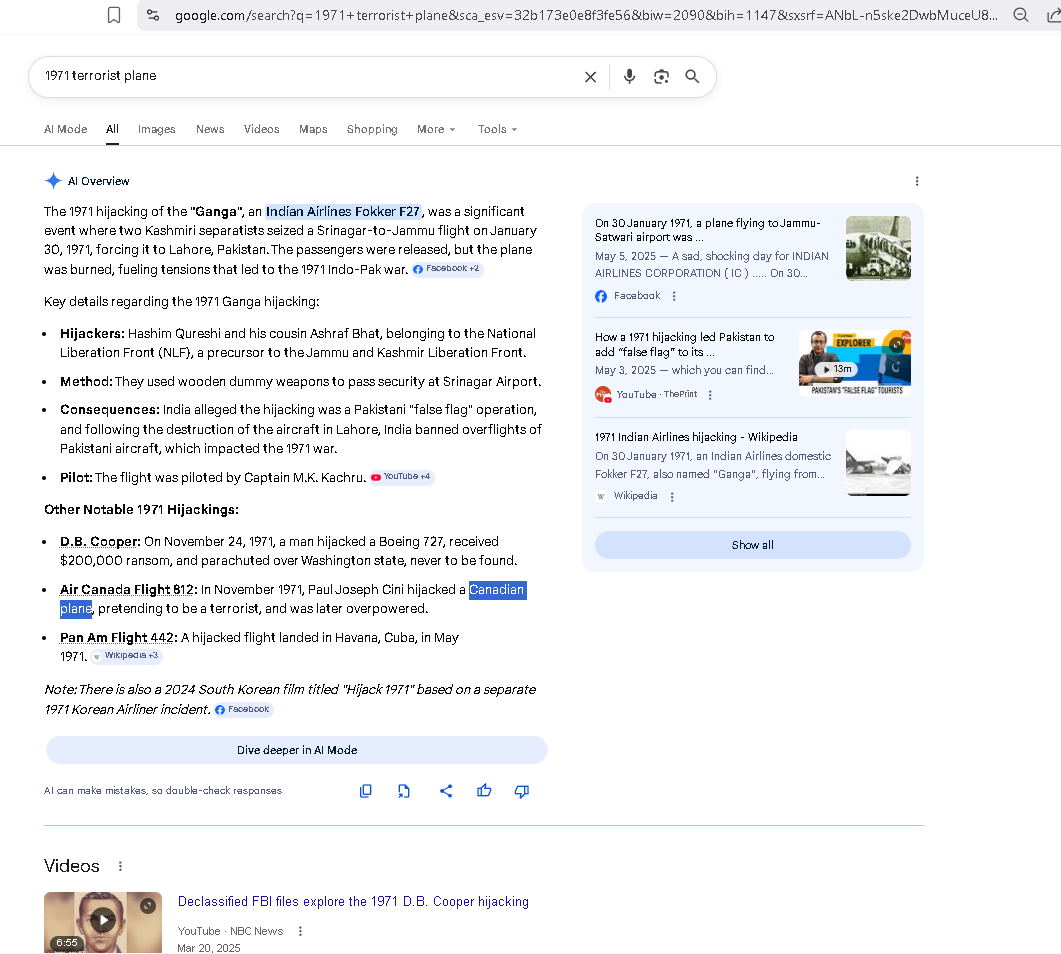The height and width of the screenshot is (954, 1061).
Task: Give thumbs up to AI Overview
Action: tap(484, 791)
